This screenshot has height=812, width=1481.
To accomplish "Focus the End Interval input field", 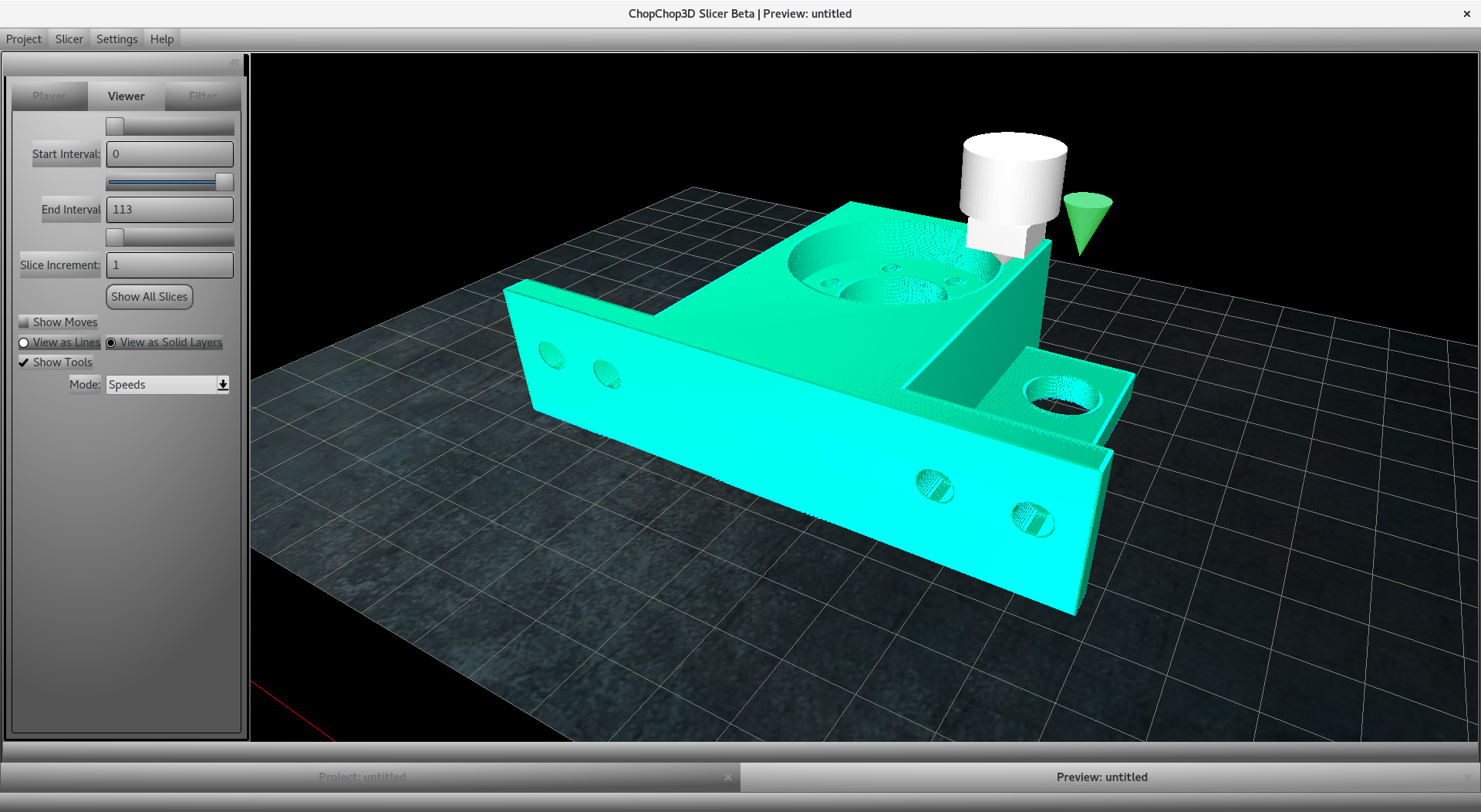I will click(170, 210).
